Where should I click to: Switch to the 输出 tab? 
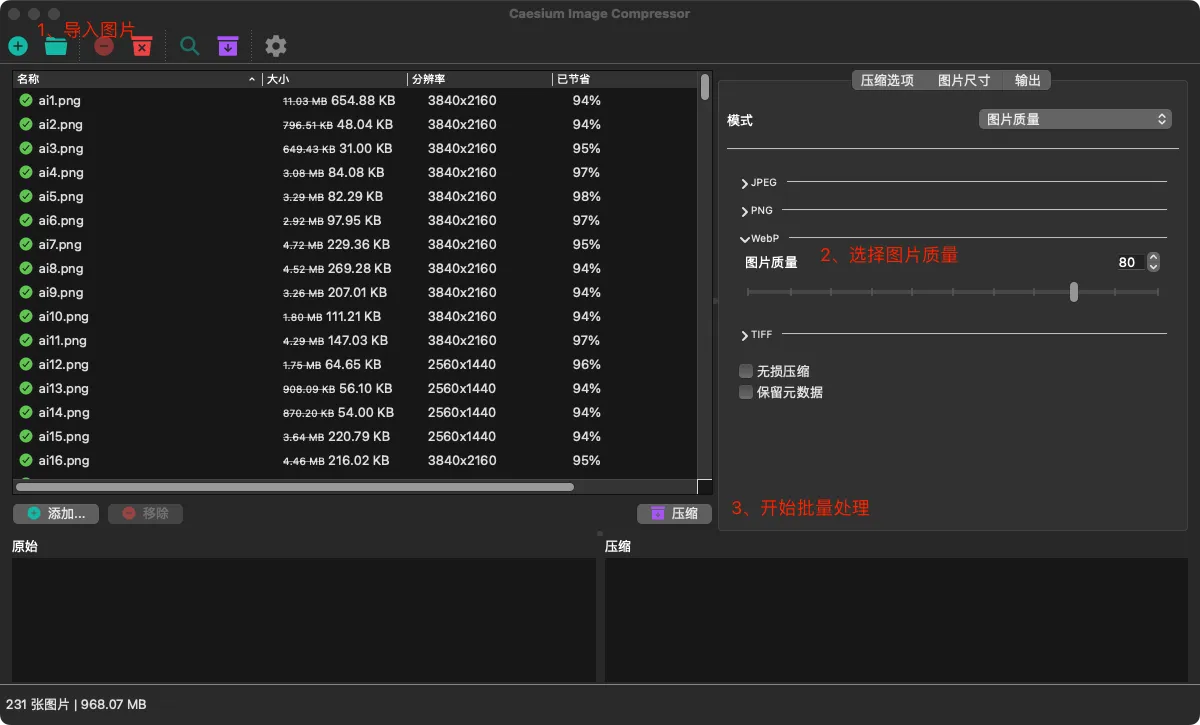pyautogui.click(x=1027, y=80)
